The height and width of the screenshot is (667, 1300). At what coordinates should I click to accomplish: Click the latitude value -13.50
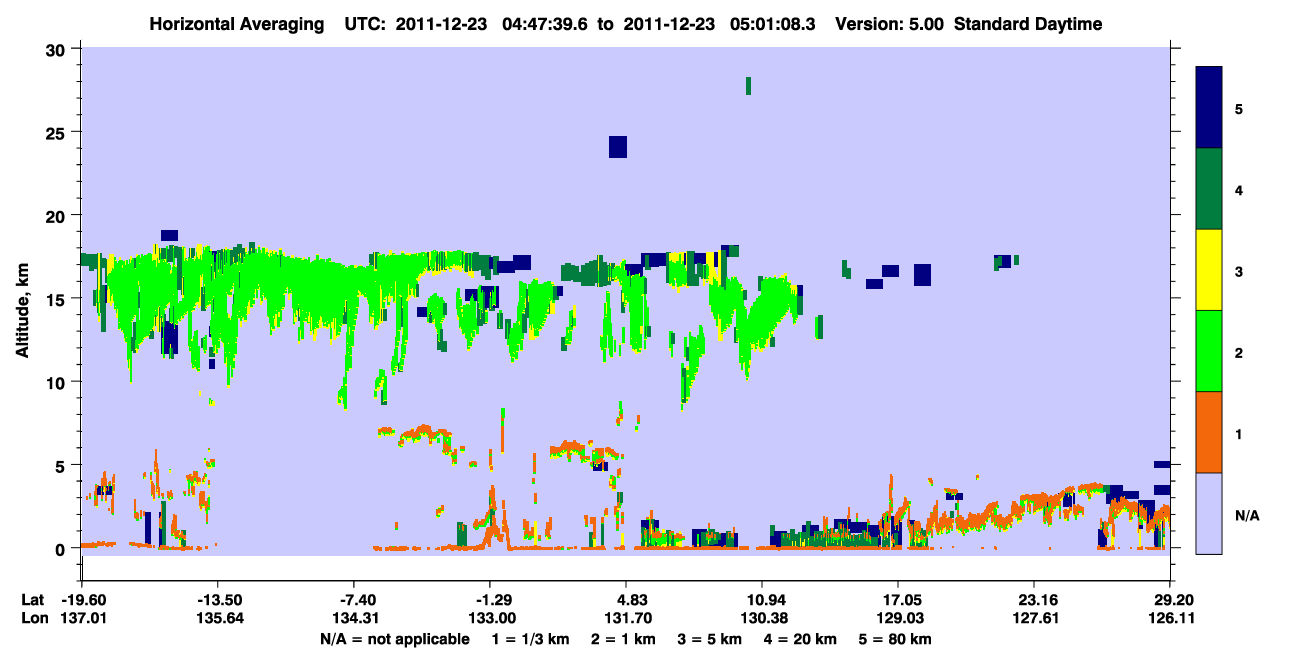217,599
